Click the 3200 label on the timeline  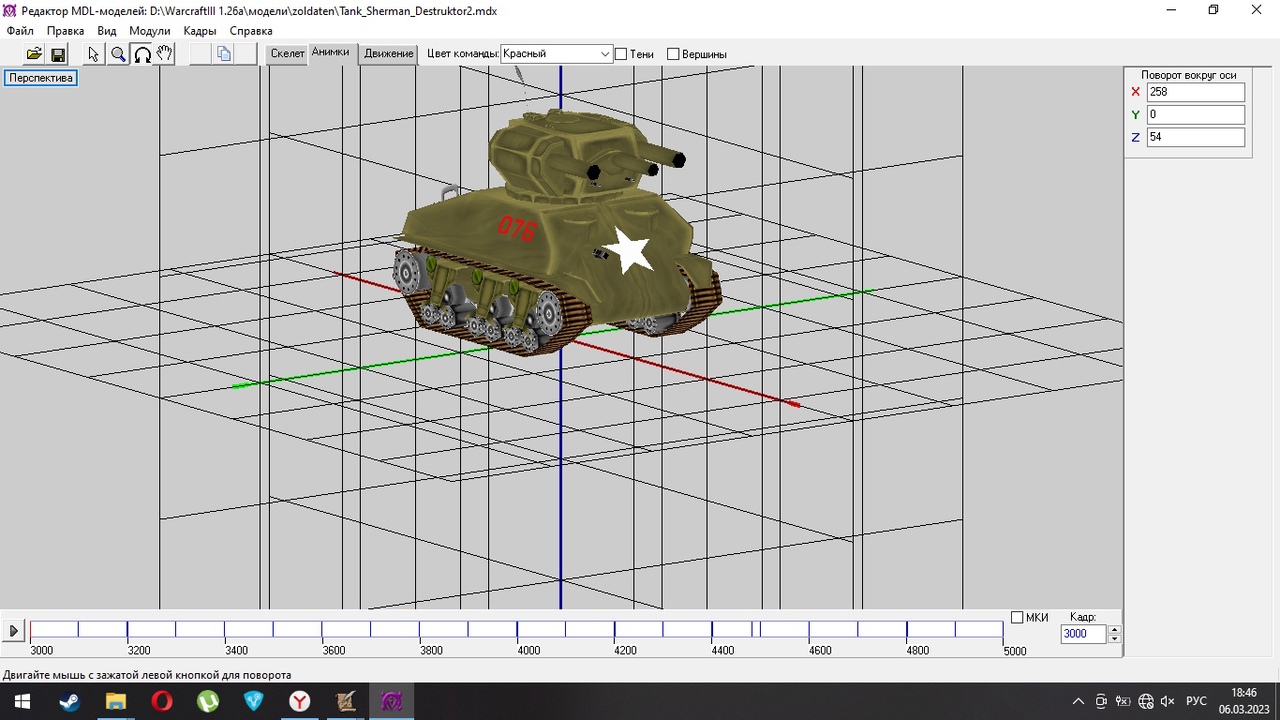pyautogui.click(x=139, y=651)
